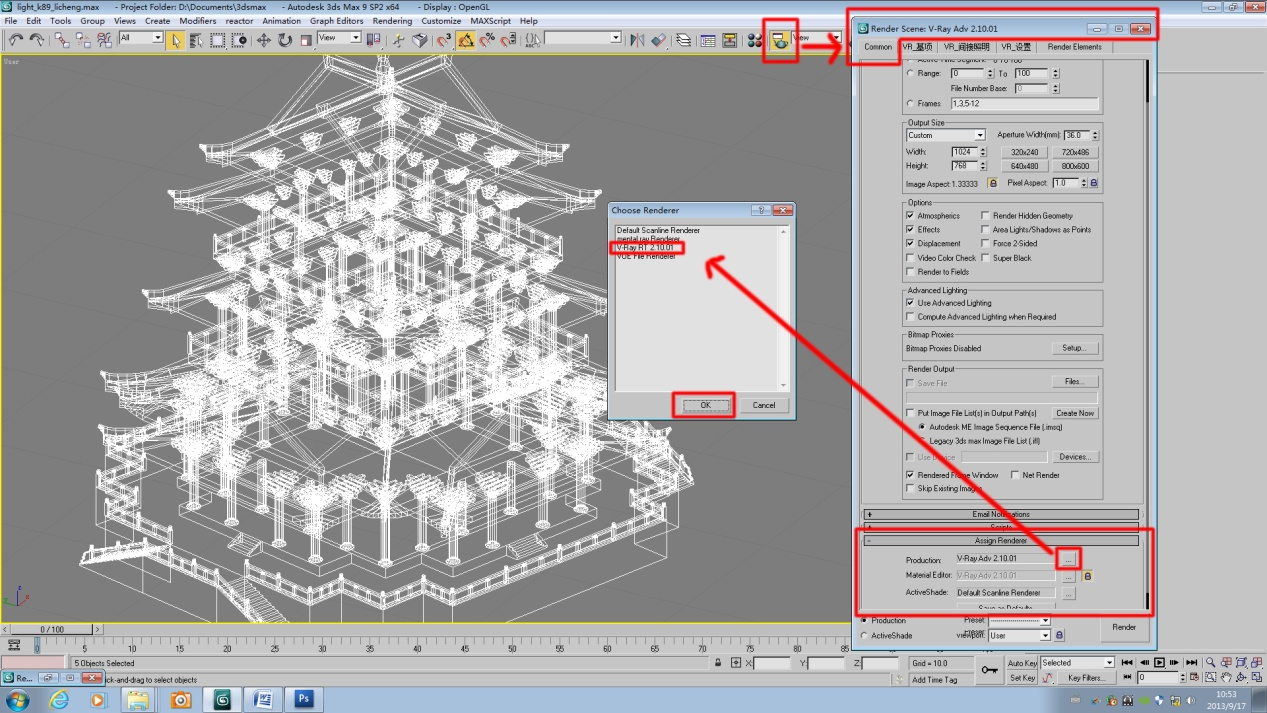Select the 640x480 preset button

coord(1024,166)
